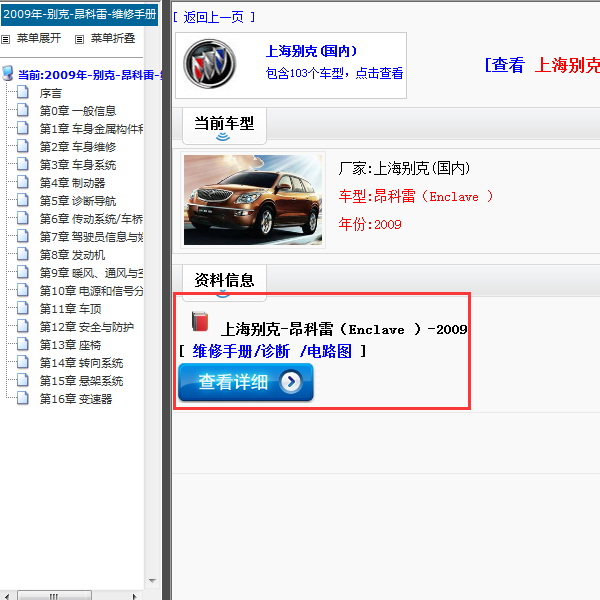The height and width of the screenshot is (600, 600).
Task: Open 第11章 车顶 chapter
Action: coord(70,309)
